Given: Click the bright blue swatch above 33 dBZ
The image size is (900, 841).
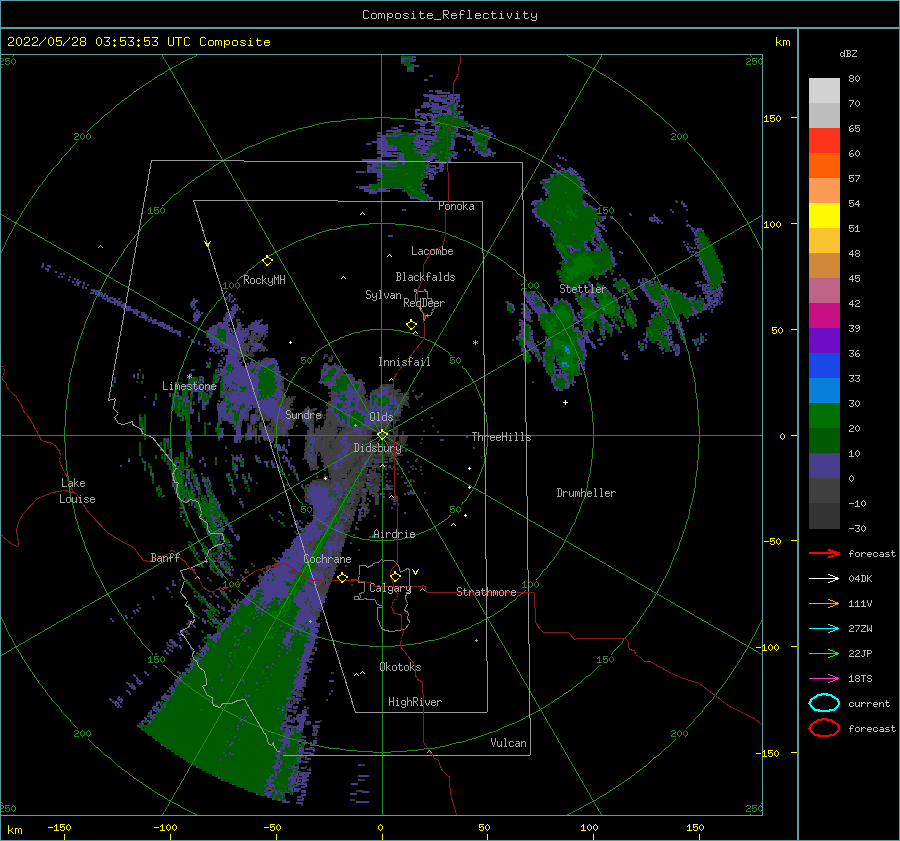Looking at the screenshot, I should tap(824, 366).
